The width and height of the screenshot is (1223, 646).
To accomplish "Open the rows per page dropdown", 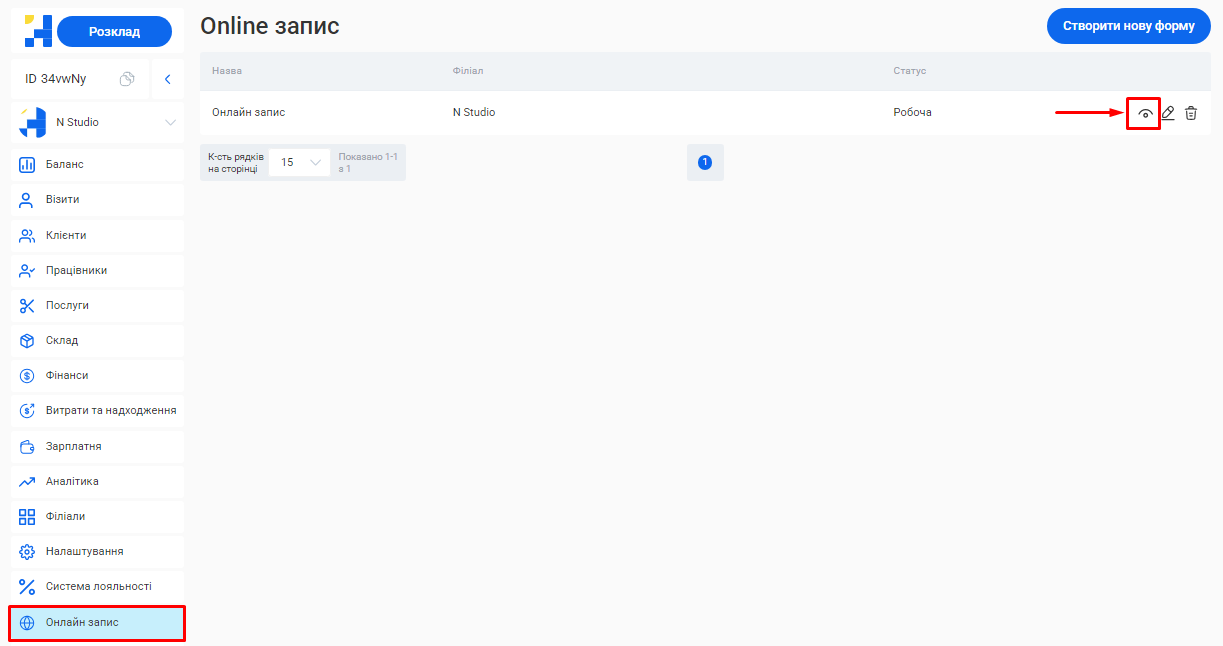I will click(300, 162).
